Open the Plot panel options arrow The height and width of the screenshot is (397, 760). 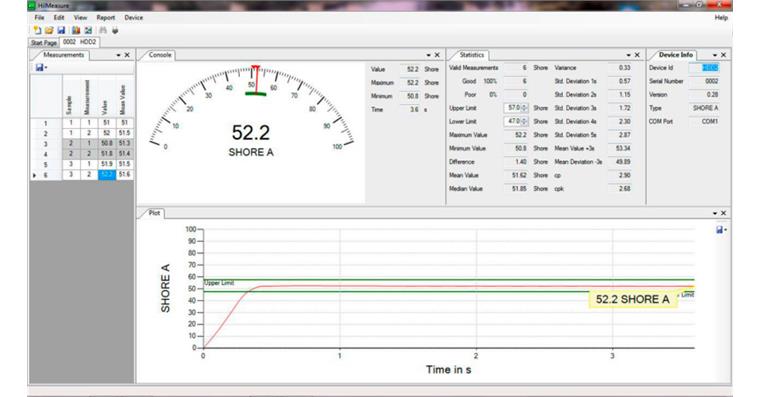[x=714, y=213]
